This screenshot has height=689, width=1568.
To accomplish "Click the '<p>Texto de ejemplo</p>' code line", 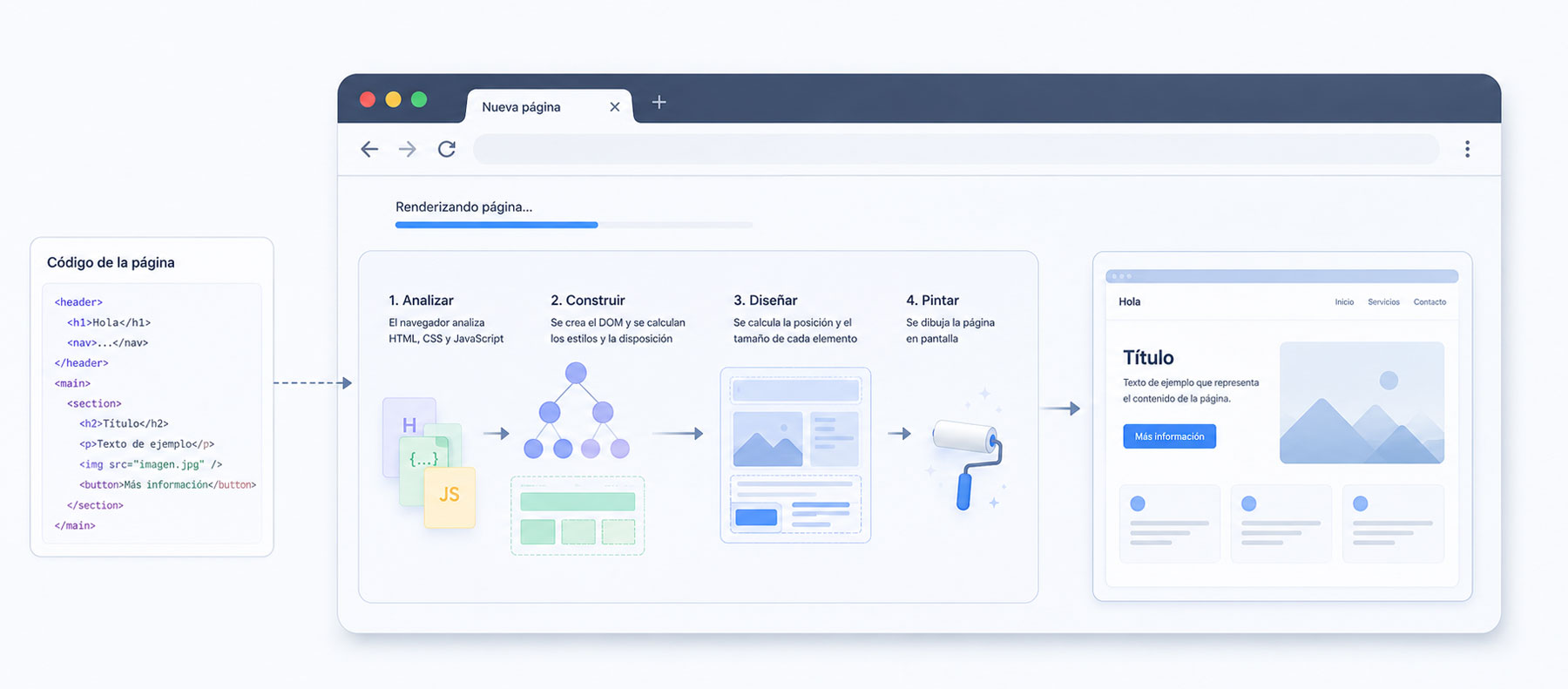I will point(146,443).
